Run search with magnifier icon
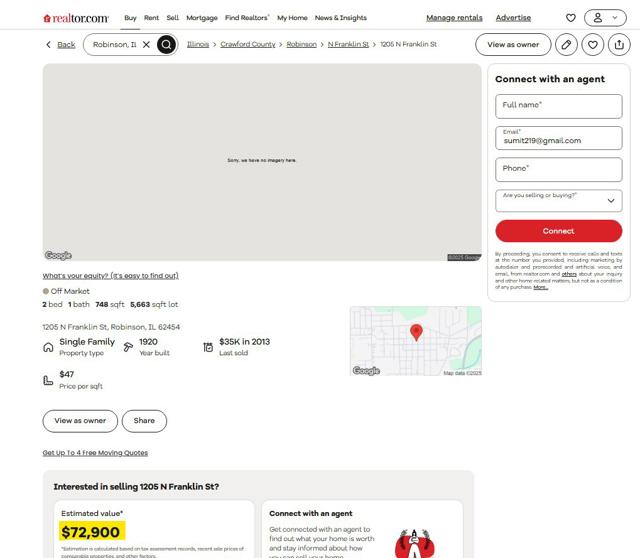 pyautogui.click(x=166, y=44)
